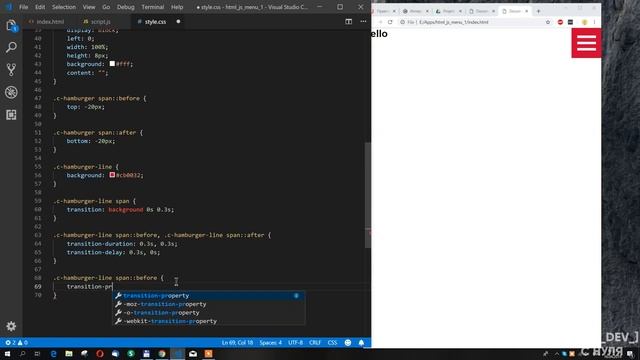This screenshot has height=360, width=640.
Task: Open a new Chrome tab with plus button
Action: (538, 11)
